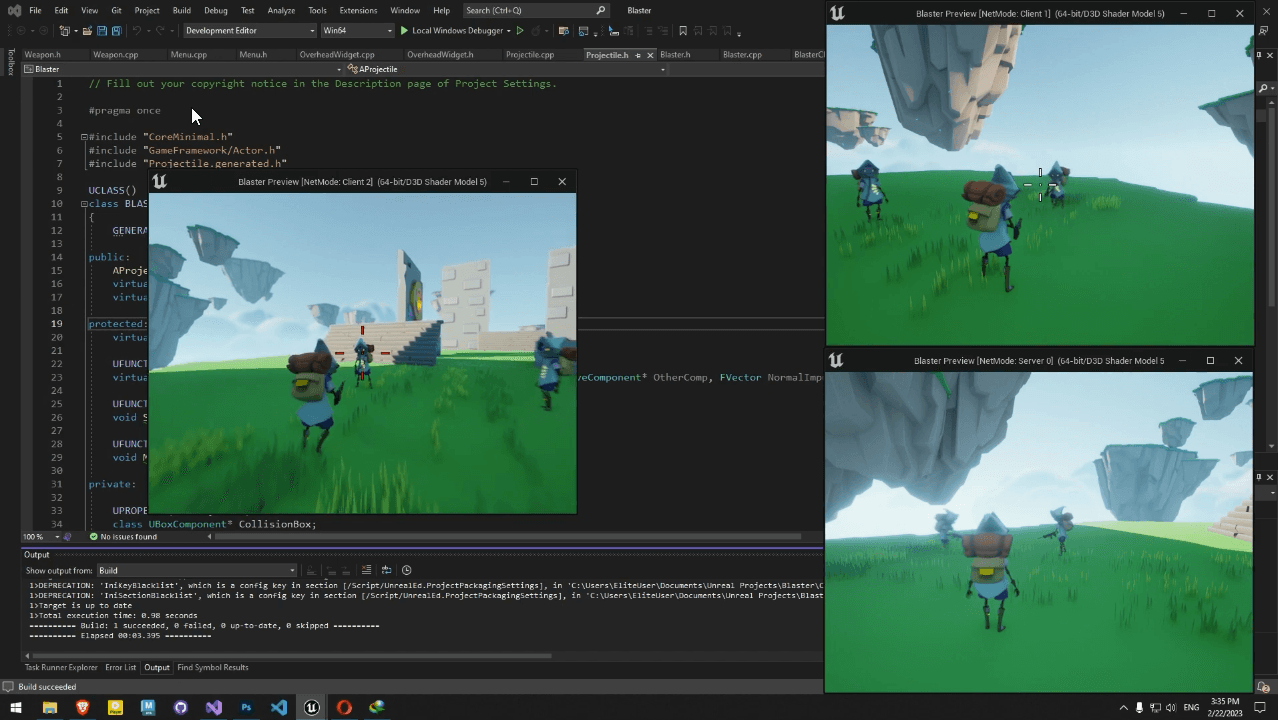Image resolution: width=1278 pixels, height=720 pixels.
Task: Open the Brave browser from the taskbar
Action: coord(82,707)
